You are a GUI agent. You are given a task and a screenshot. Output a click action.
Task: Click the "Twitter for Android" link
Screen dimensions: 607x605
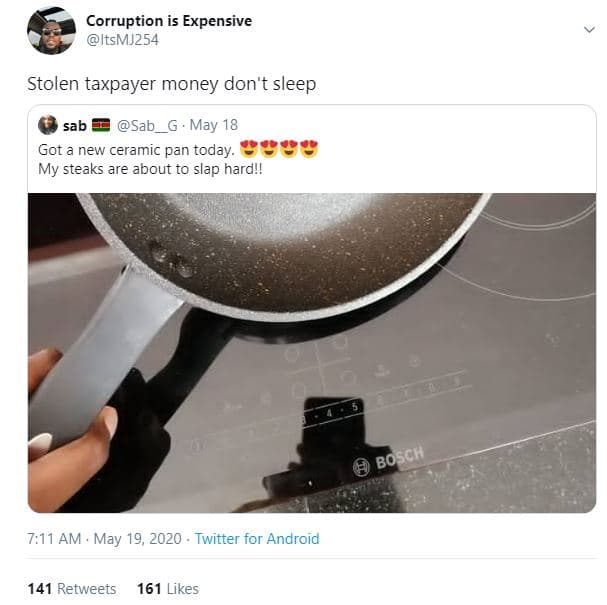click(x=257, y=539)
